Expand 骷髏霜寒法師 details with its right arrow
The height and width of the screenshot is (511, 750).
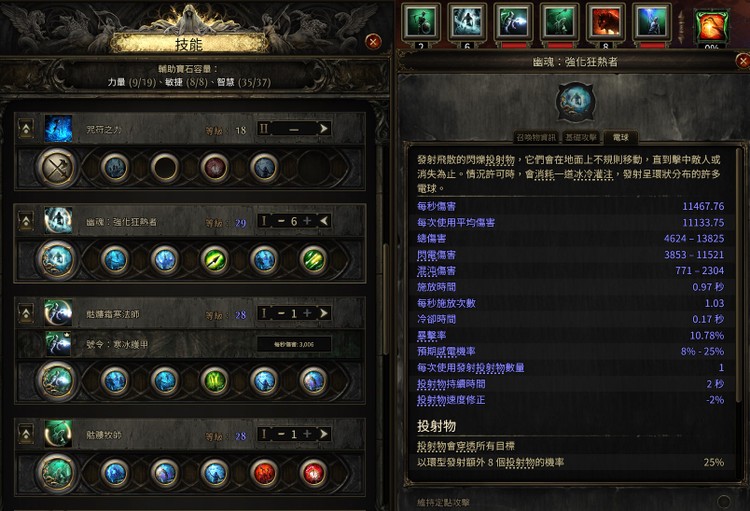coord(324,313)
